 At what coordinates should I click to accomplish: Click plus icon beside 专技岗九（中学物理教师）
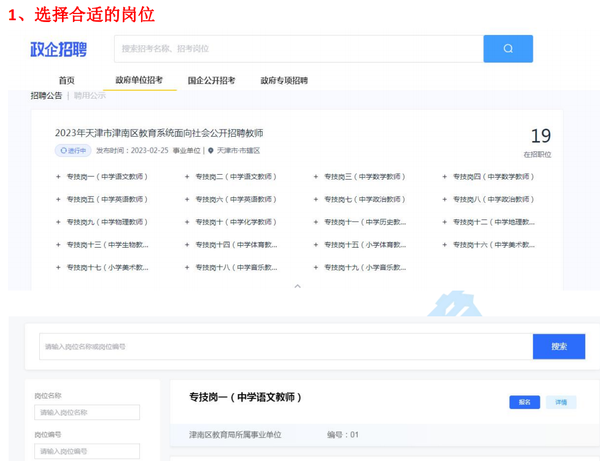tap(58, 222)
